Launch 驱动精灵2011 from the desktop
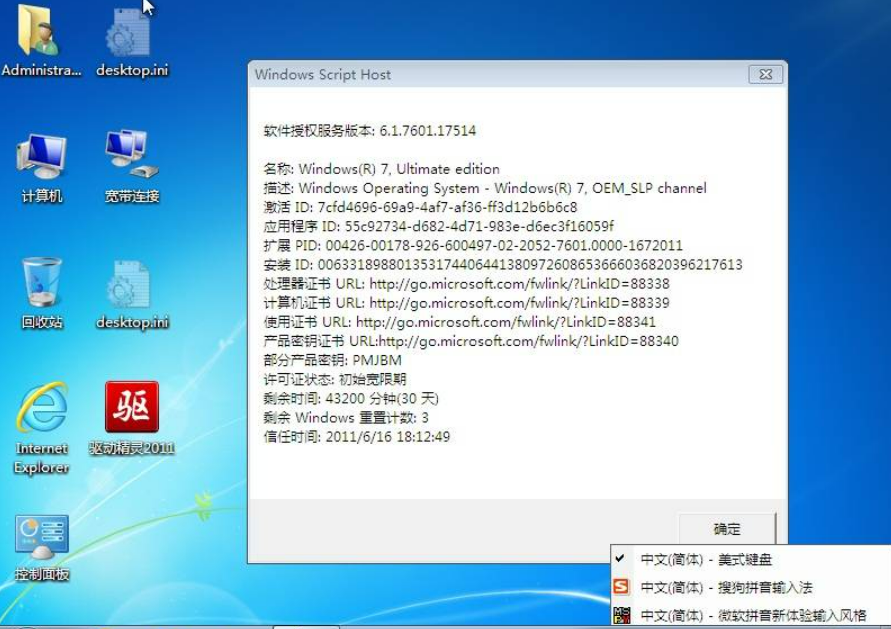 [131, 418]
